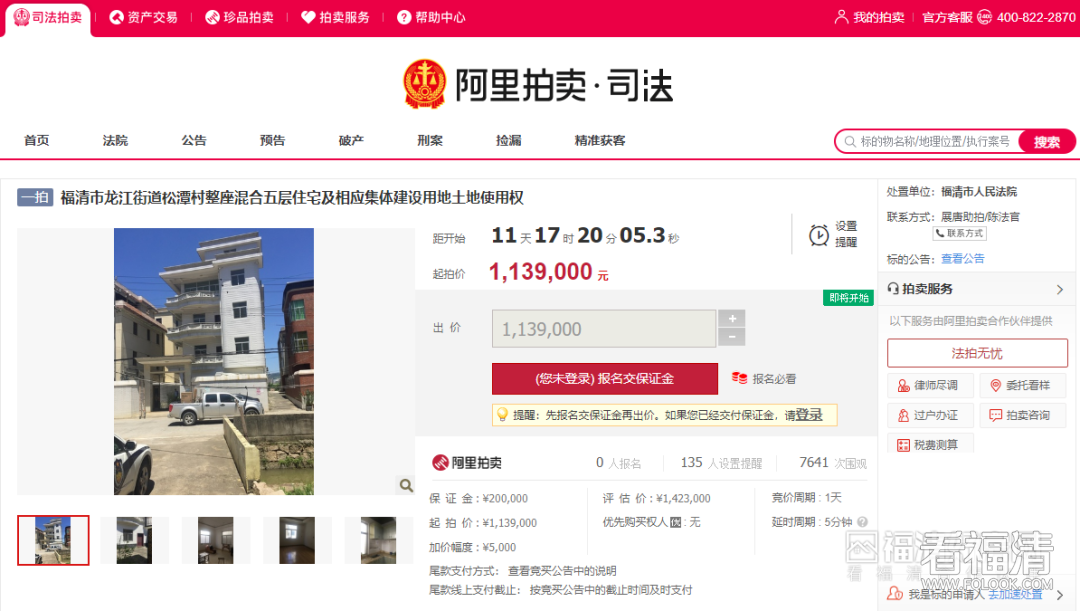View the main building photo
The image size is (1080, 611).
[x=214, y=362]
